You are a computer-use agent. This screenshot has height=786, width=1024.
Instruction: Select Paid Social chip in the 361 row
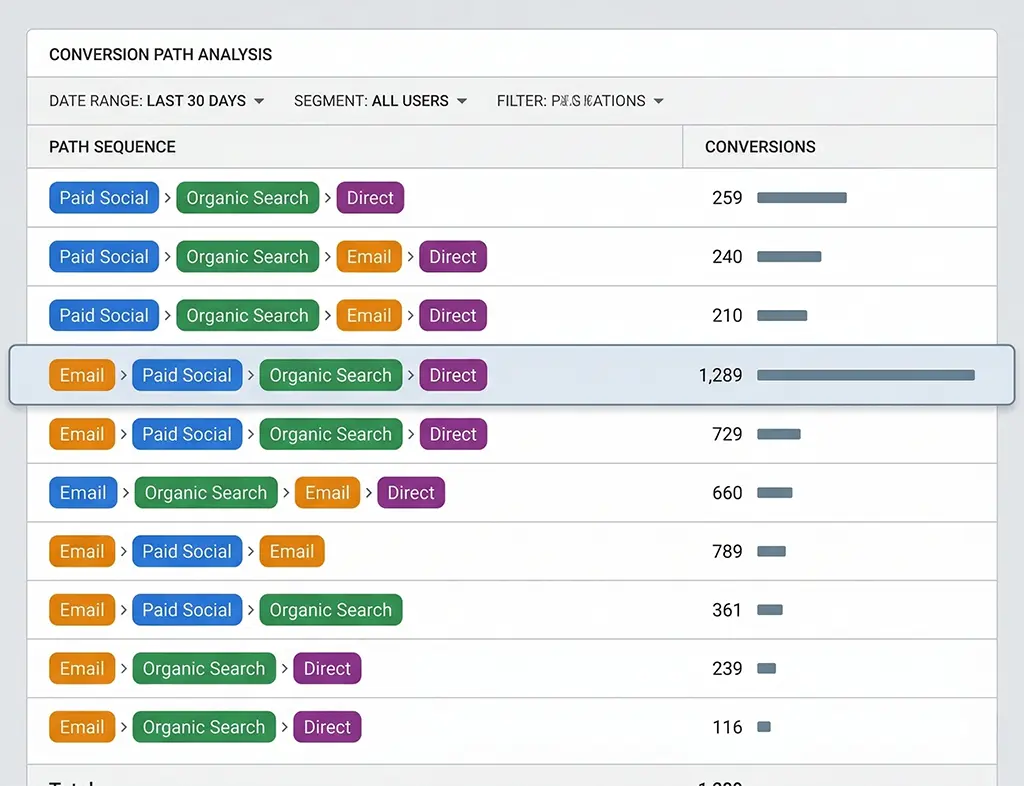click(x=187, y=610)
